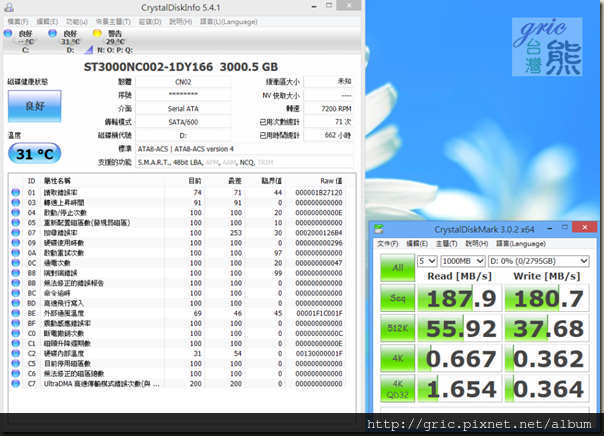Viewport: 604px width, 436px height.
Task: Click raw value 00001F1C001F
Action: point(319,313)
